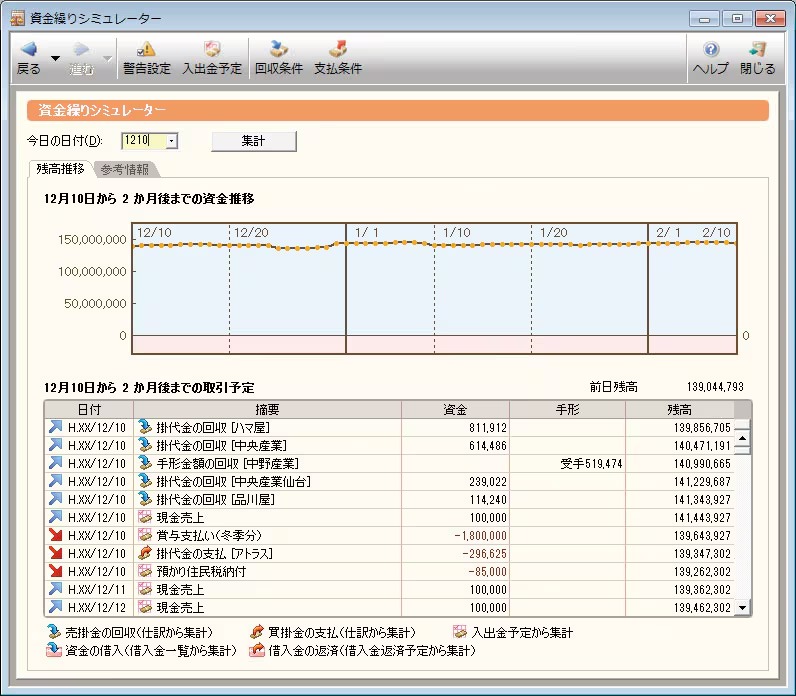Maximize the 資金繰りシミュレーター window
This screenshot has width=796, height=696.
point(737,19)
